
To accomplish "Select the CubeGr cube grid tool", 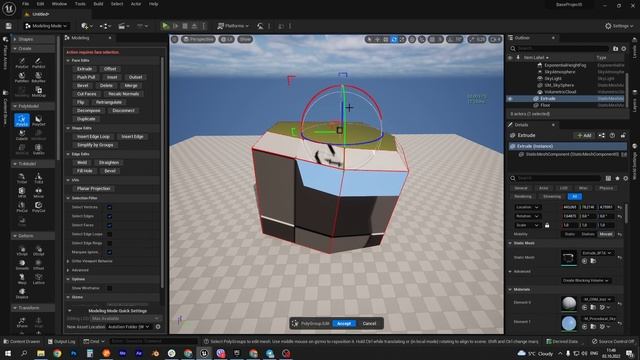I will click(x=22, y=135).
